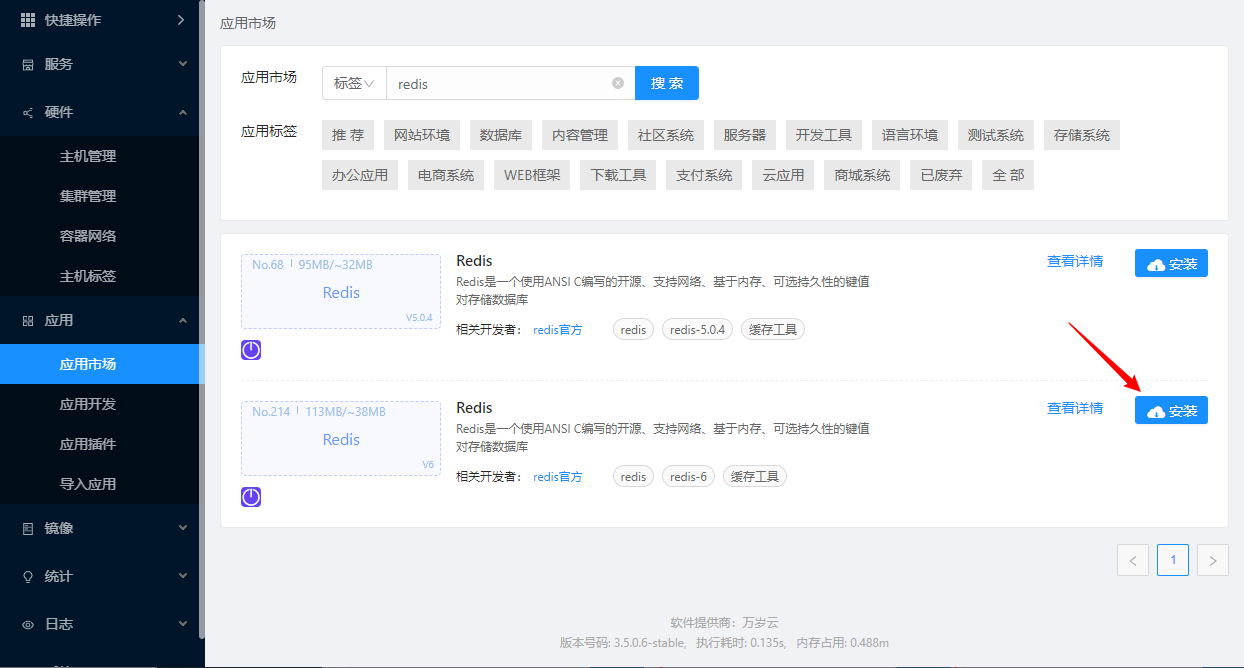
Task: Expand the 统计 sidebar section
Action: pos(182,576)
